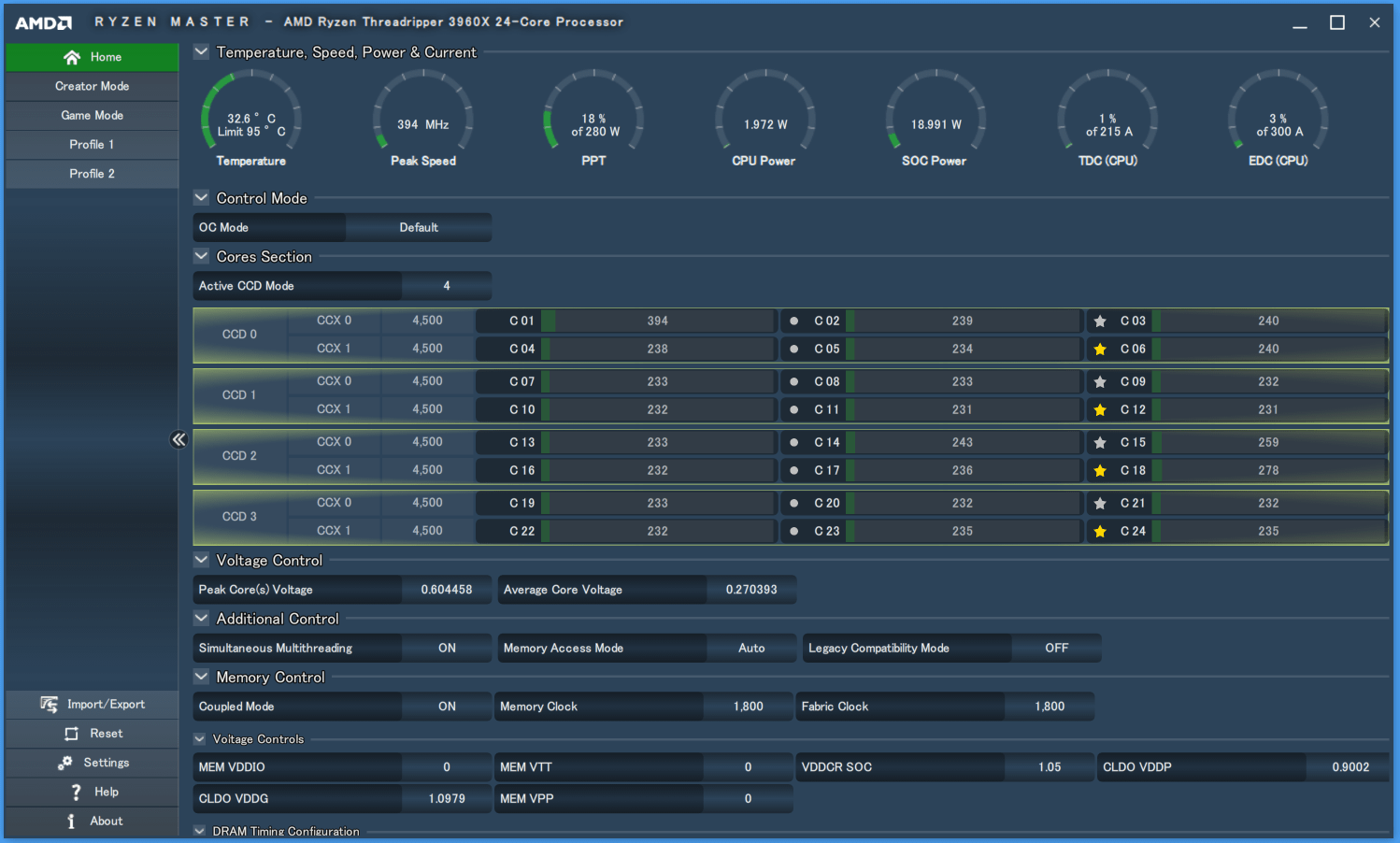Collapse the sidebar with the double-chevron icon

[x=179, y=439]
